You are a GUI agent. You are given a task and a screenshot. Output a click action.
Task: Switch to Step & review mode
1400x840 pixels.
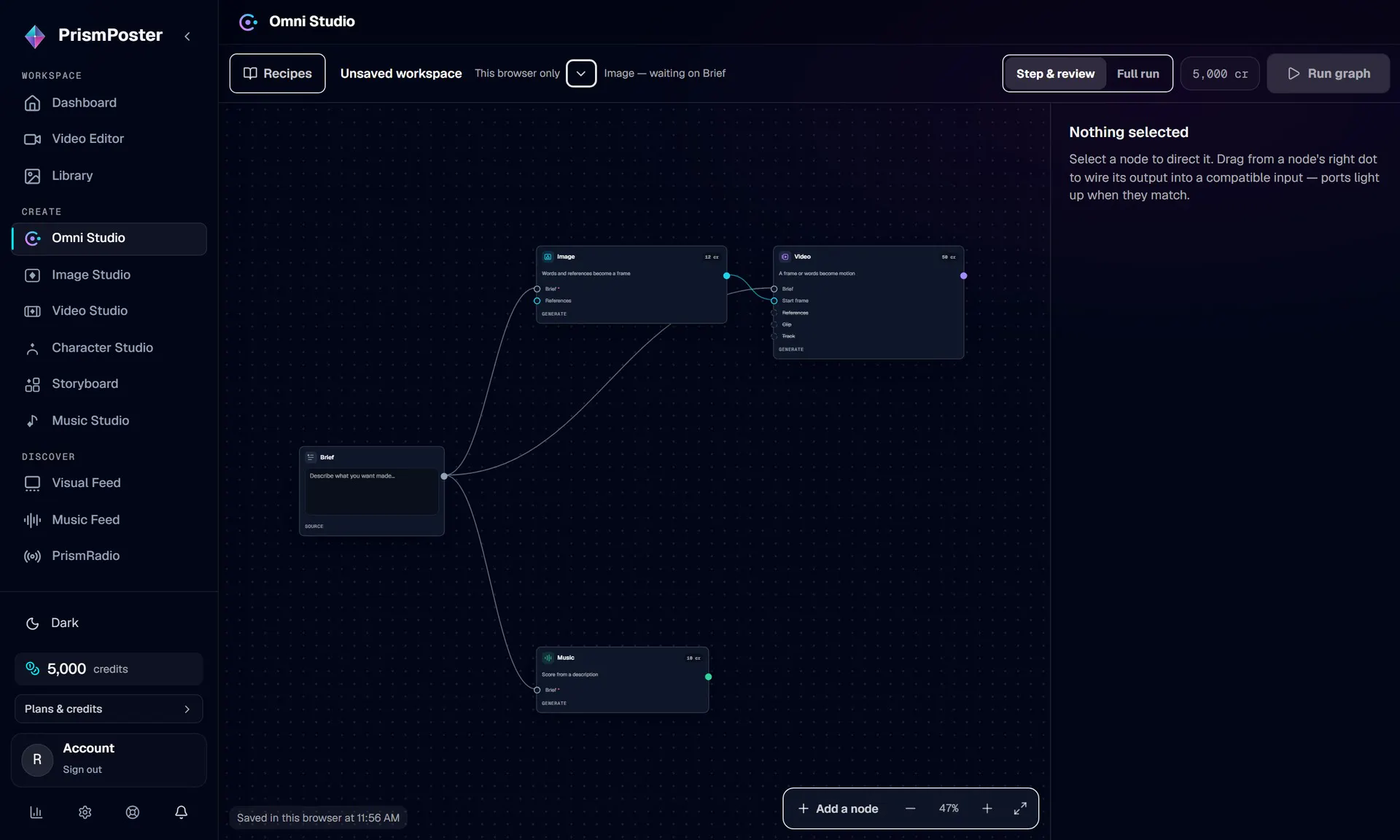pos(1055,74)
